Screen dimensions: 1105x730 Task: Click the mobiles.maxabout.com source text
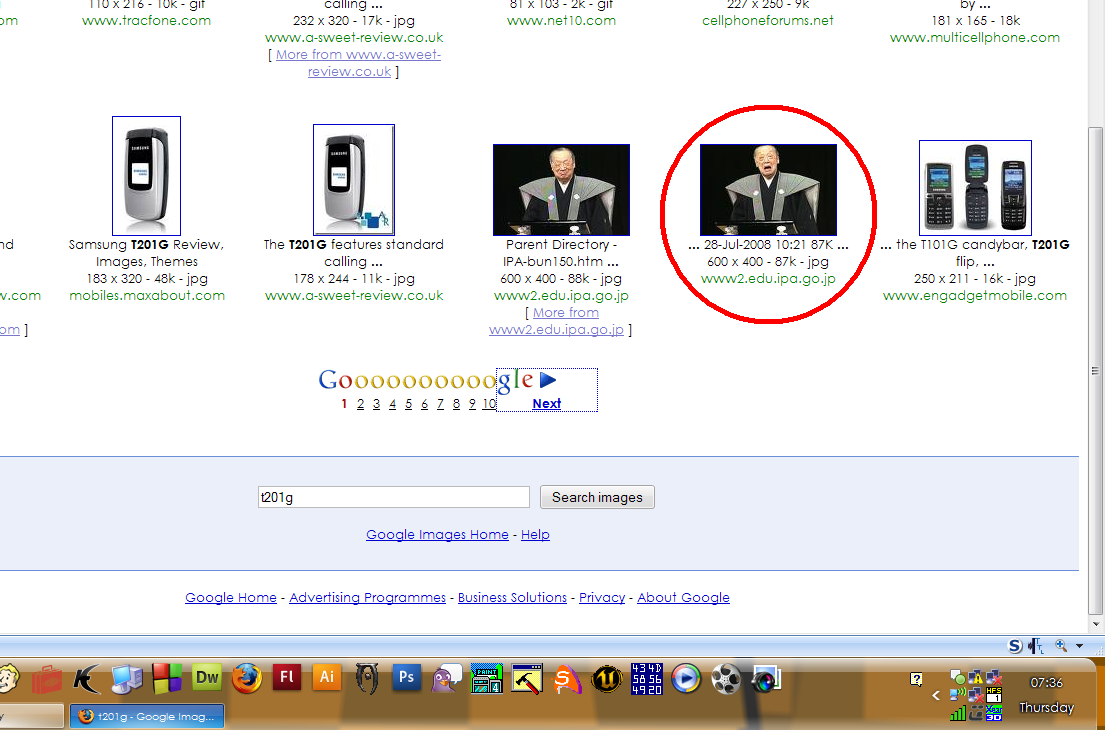tap(147, 296)
